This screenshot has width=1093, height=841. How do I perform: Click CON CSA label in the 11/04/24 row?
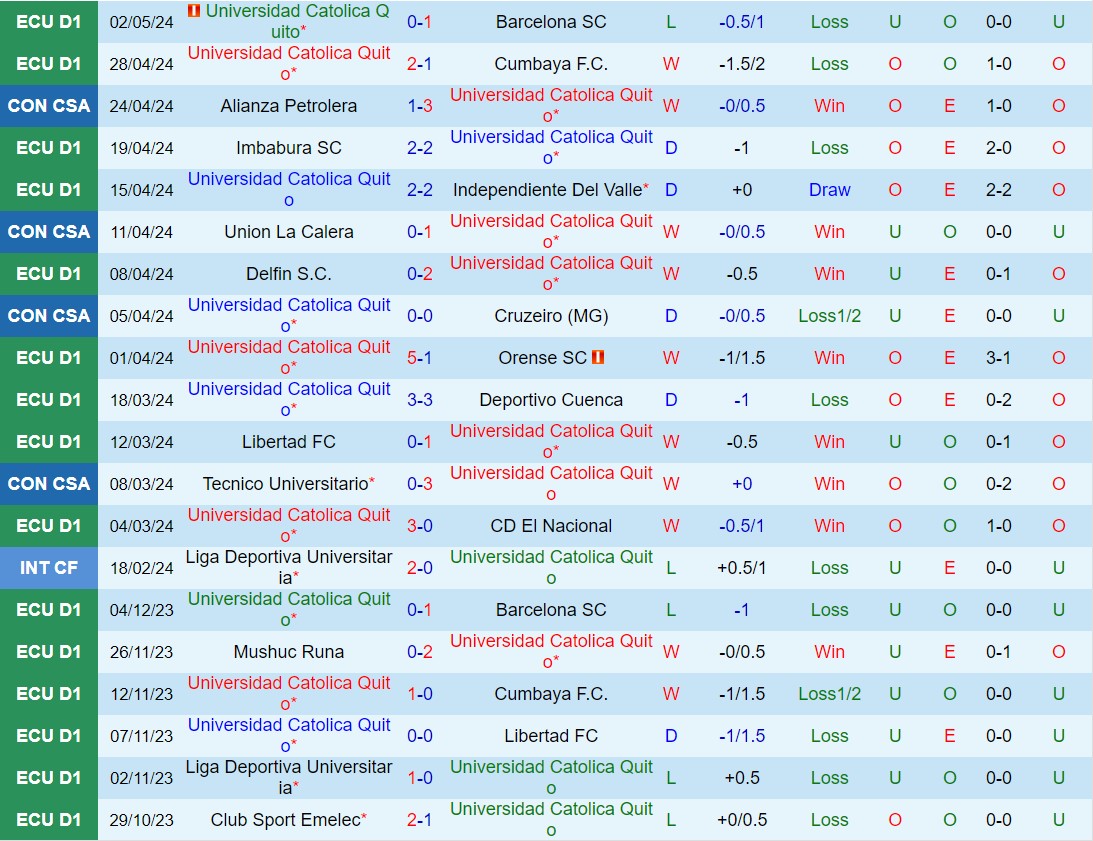[49, 232]
